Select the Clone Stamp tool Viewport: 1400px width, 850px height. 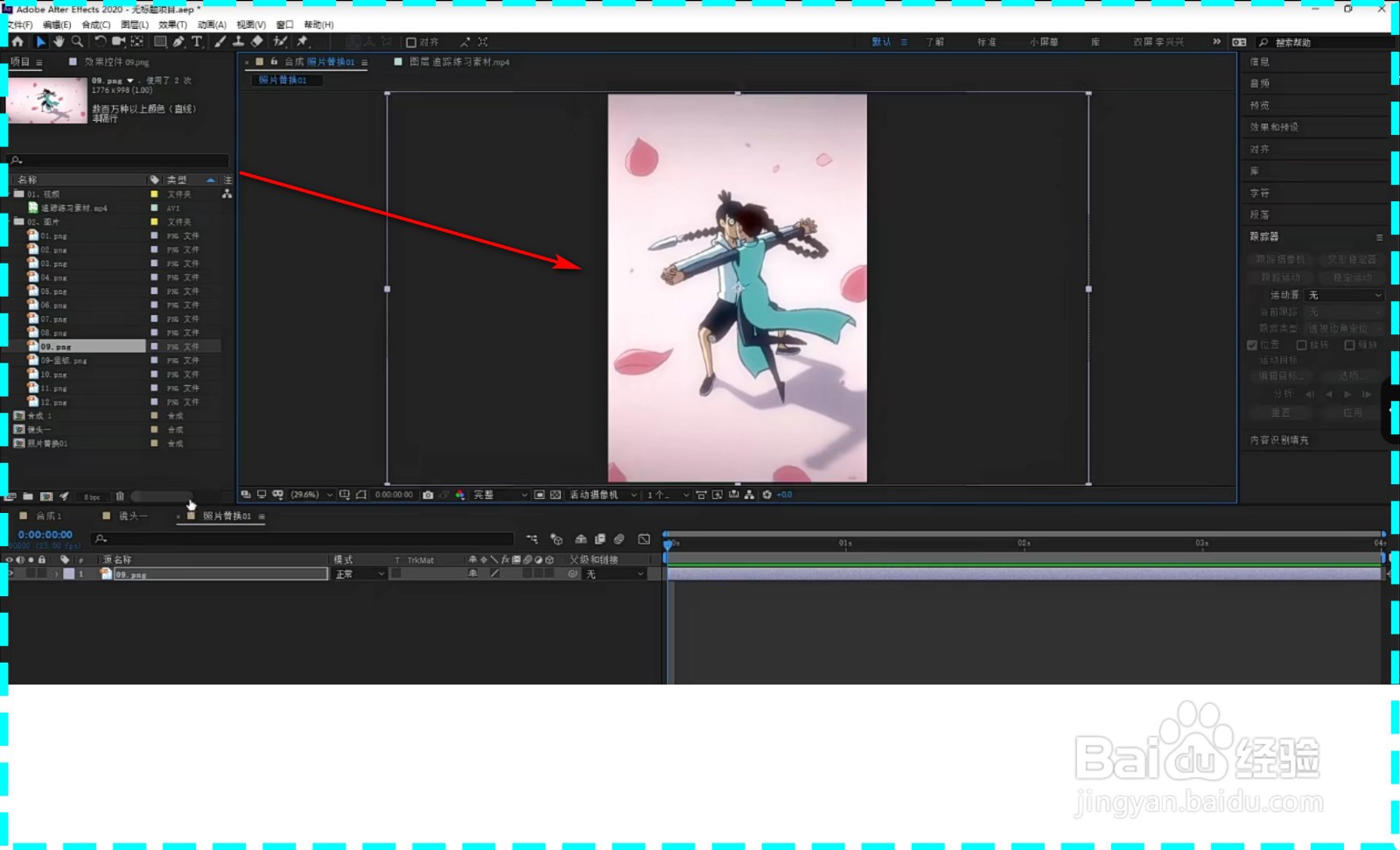coord(238,41)
